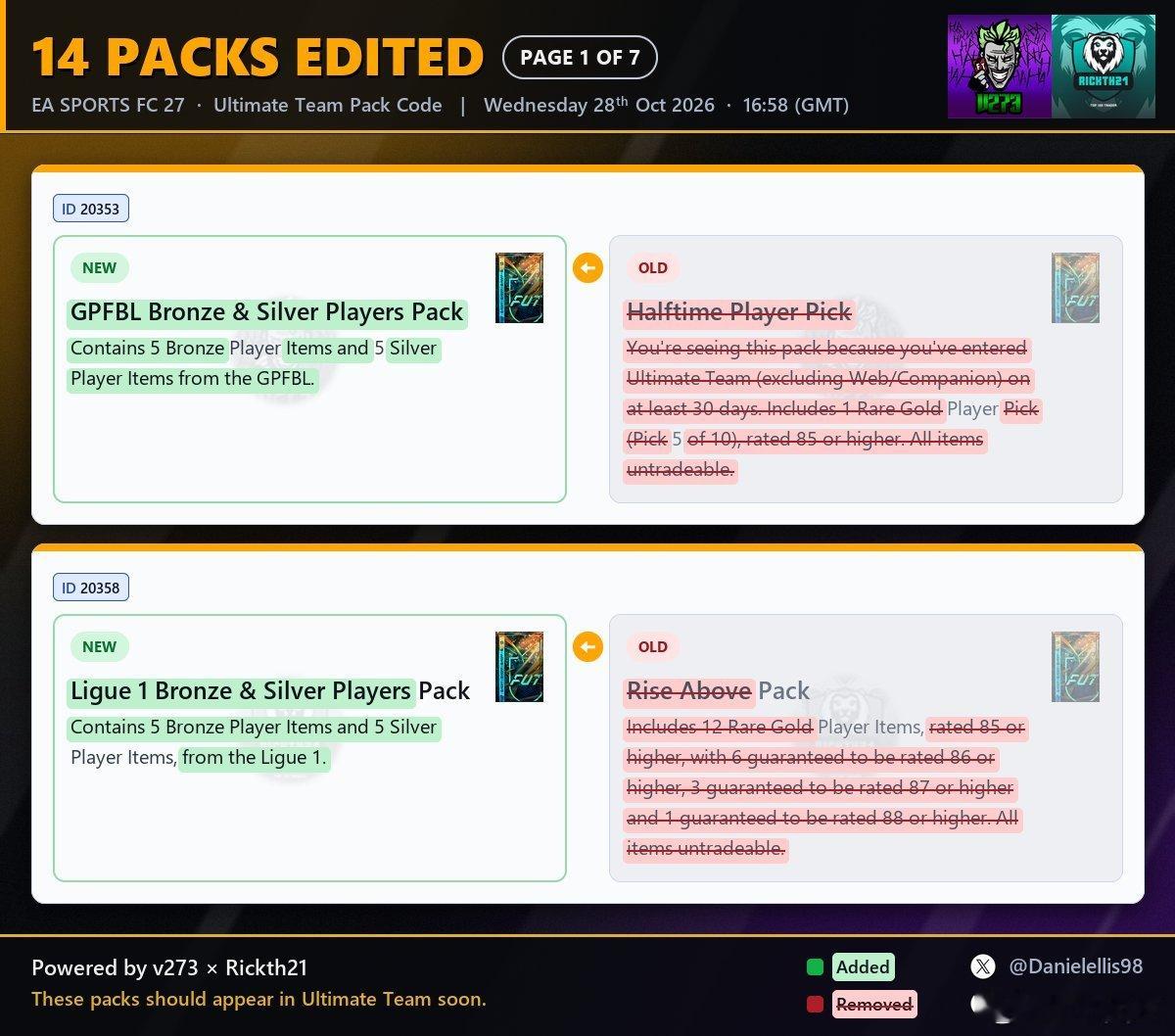Click the PAGE 1 OF 7 badge

pos(580,57)
